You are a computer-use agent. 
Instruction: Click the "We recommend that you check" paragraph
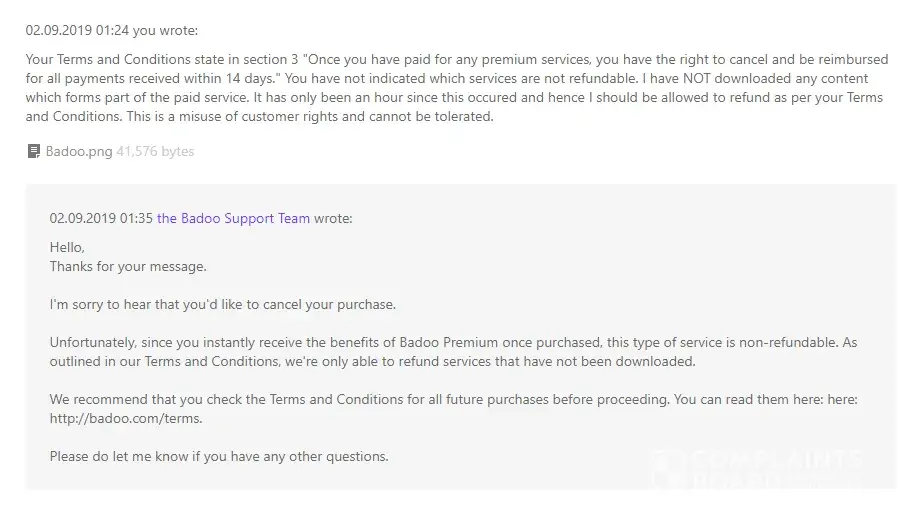coord(453,408)
